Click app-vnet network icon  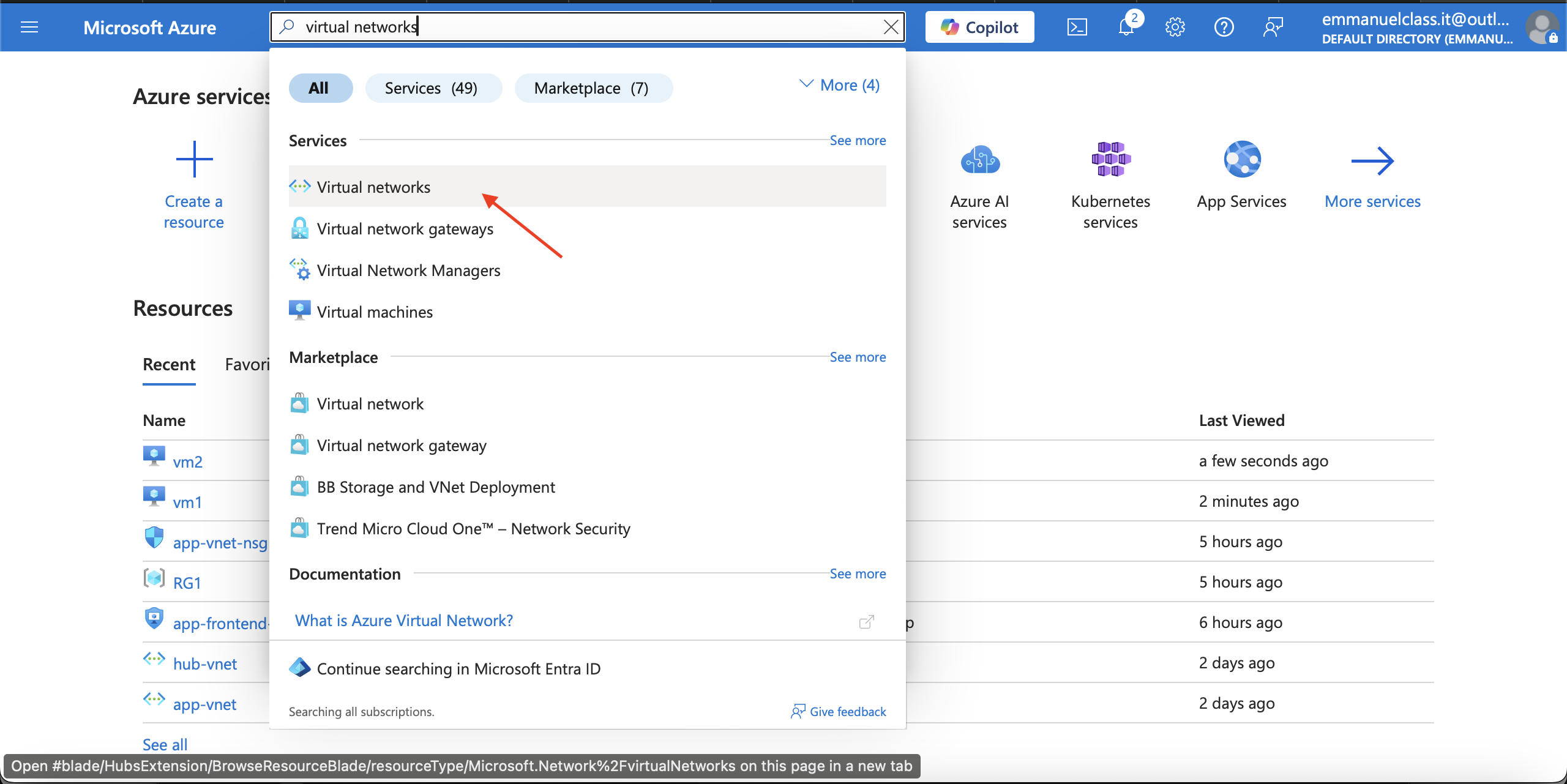pos(154,699)
